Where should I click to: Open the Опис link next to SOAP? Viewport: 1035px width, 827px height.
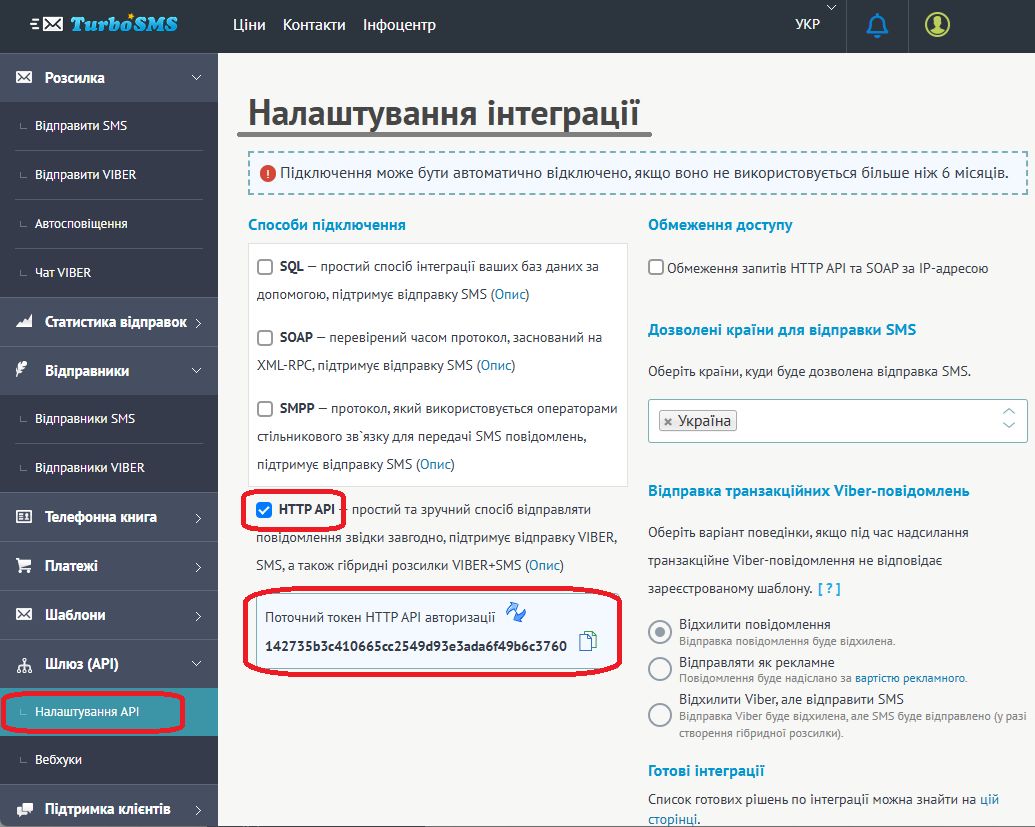pos(497,365)
